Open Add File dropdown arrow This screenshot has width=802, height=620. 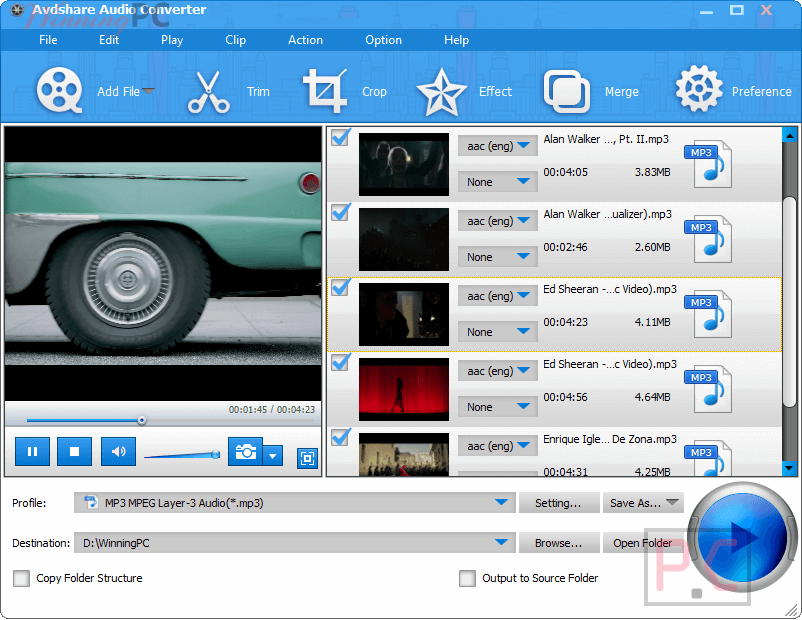[148, 91]
